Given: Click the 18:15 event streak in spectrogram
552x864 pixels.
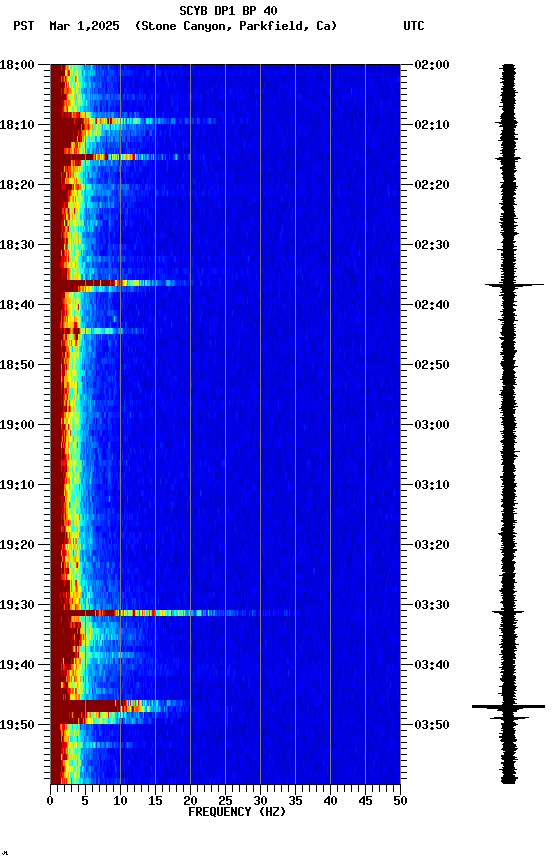Looking at the screenshot, I should 120,157.
